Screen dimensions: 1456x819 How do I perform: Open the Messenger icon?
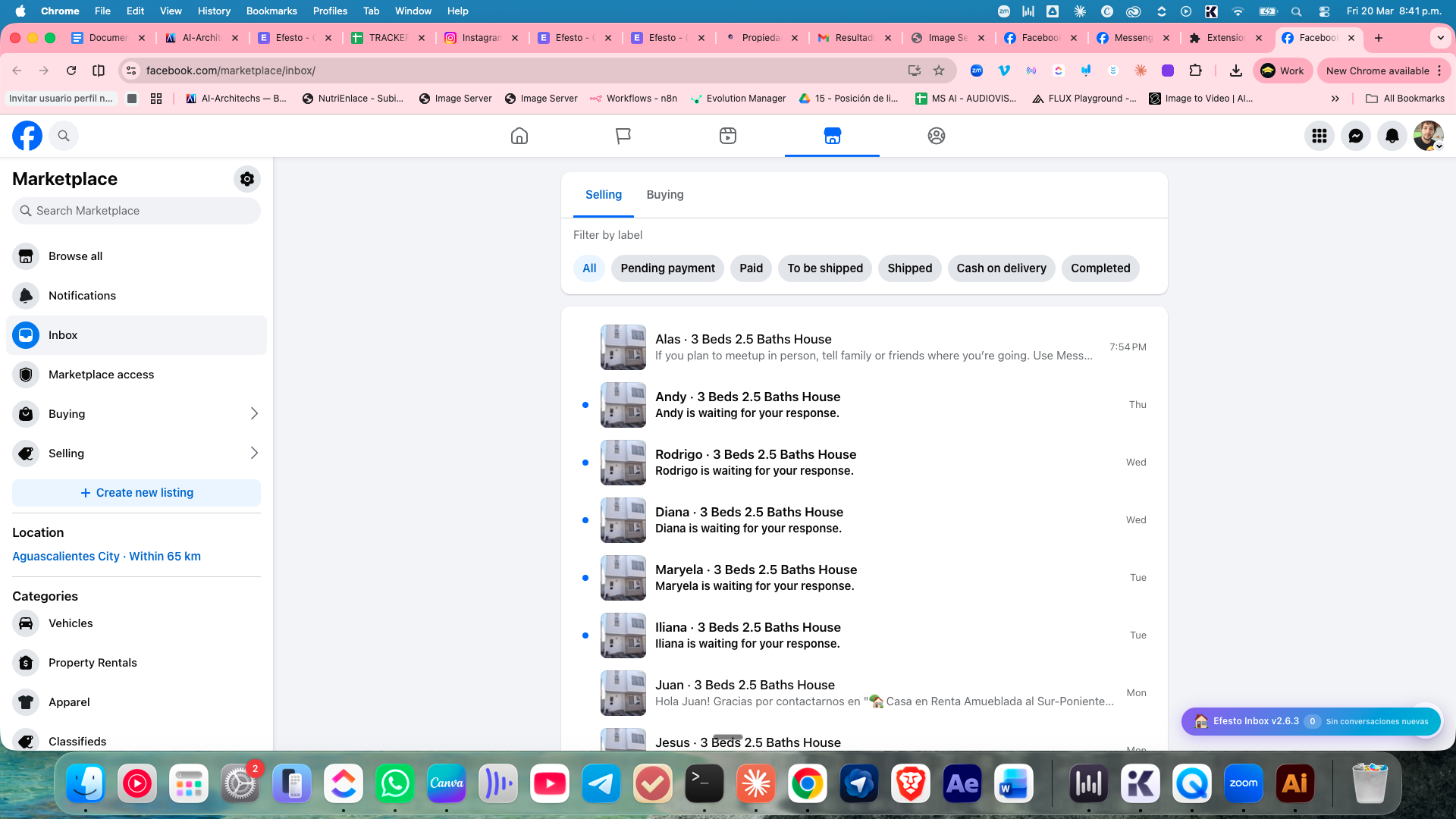[x=1356, y=136]
